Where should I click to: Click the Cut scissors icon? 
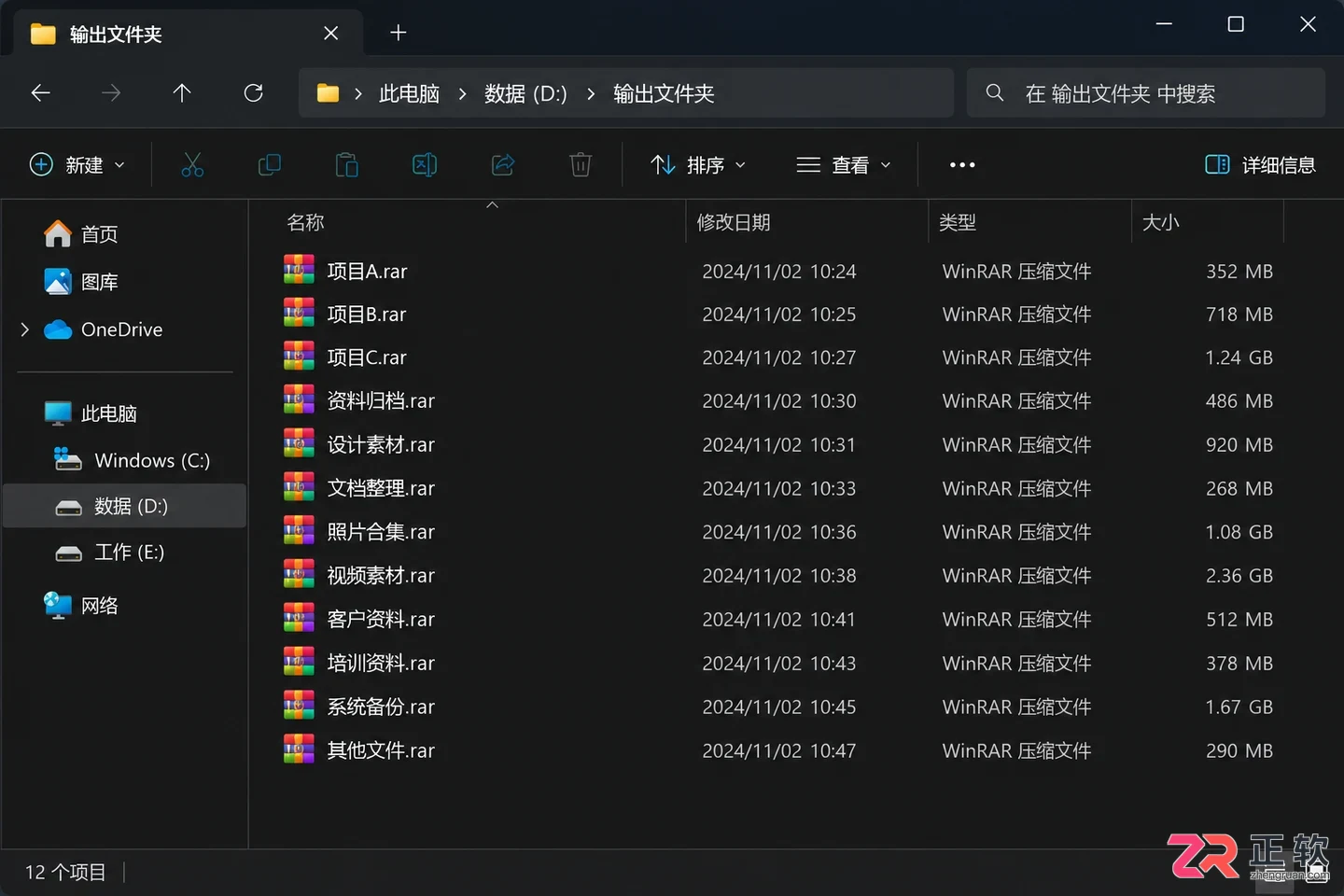192,165
